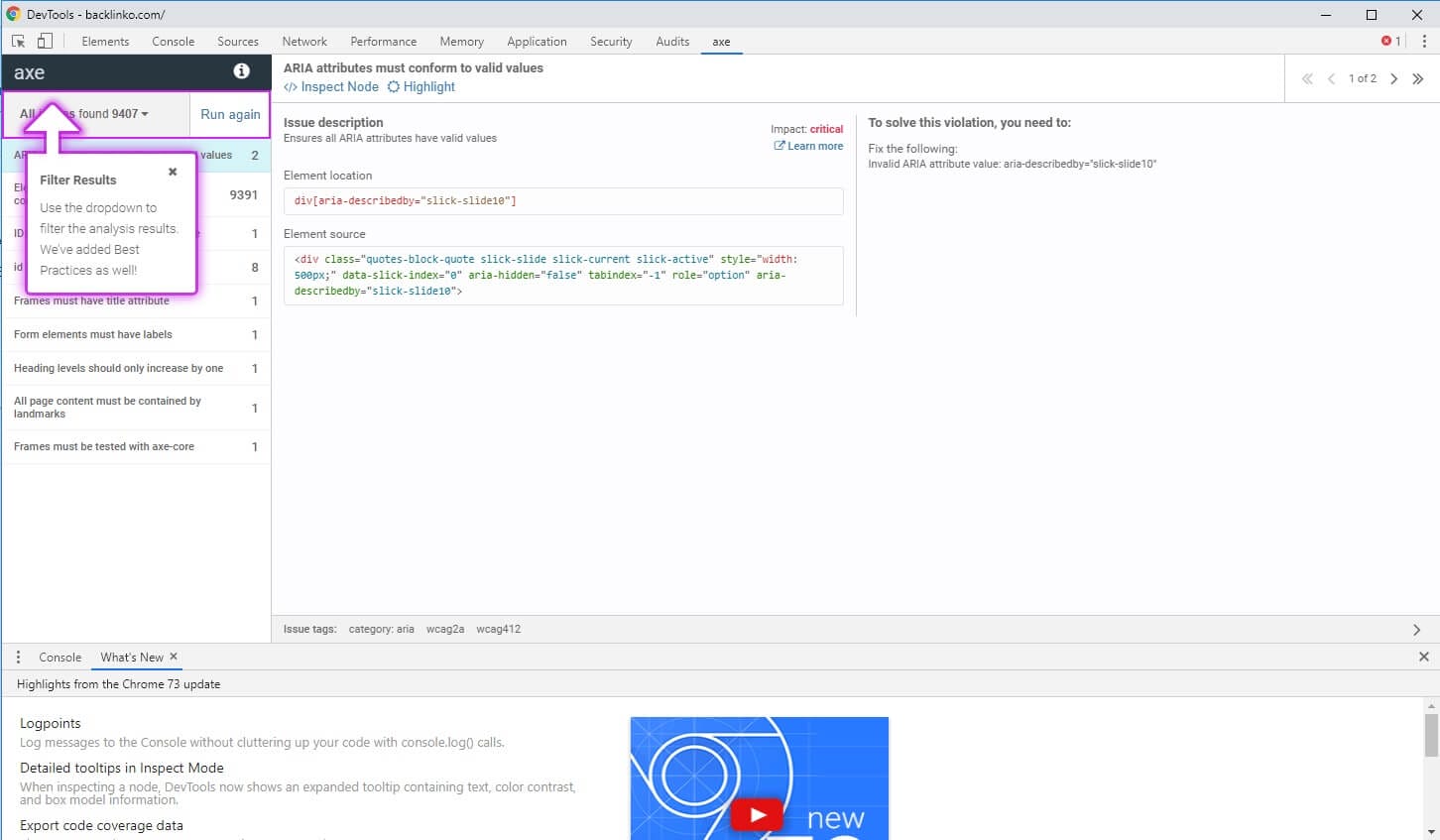Go to first issue double-arrow
Image resolution: width=1440 pixels, height=840 pixels.
(x=1307, y=78)
